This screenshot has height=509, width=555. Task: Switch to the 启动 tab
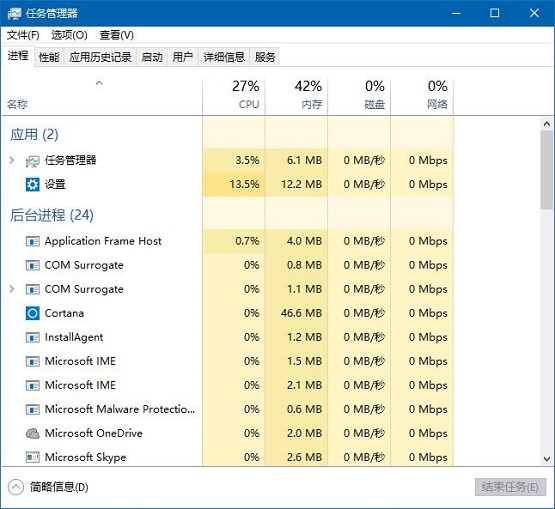click(152, 57)
